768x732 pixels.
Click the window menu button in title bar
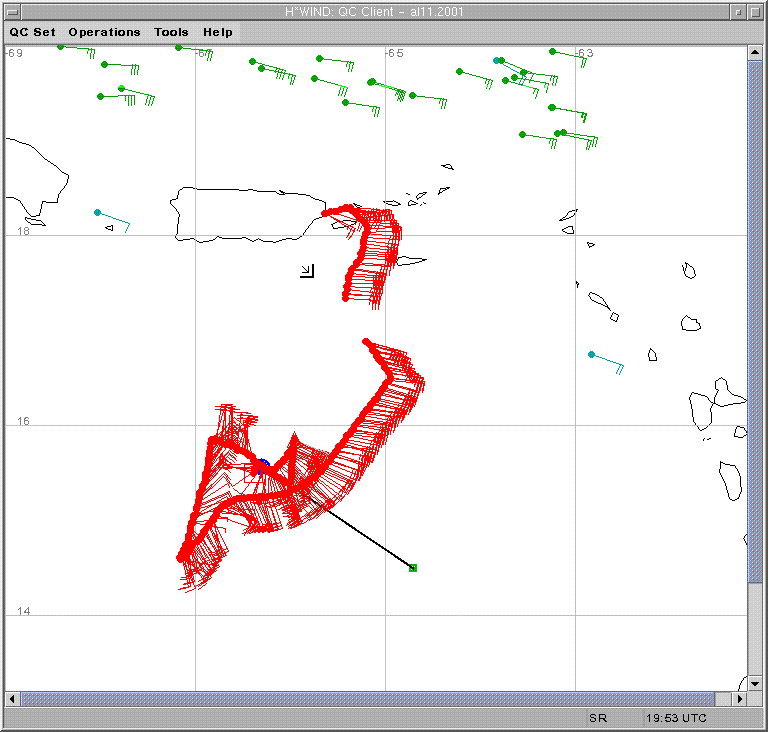point(10,11)
